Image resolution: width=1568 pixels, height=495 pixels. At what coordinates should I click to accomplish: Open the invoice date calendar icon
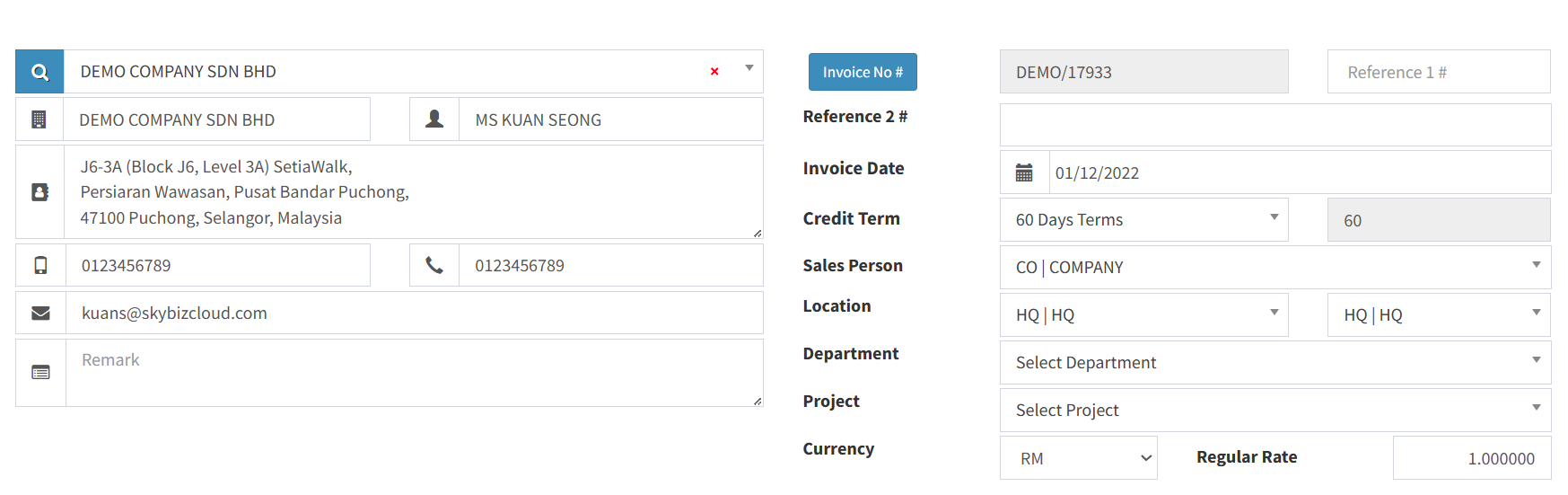pos(1024,172)
